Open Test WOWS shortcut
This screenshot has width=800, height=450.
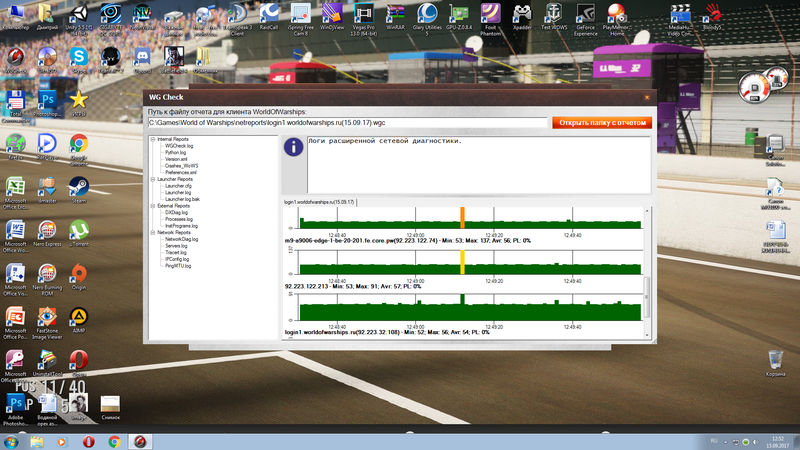pos(554,17)
